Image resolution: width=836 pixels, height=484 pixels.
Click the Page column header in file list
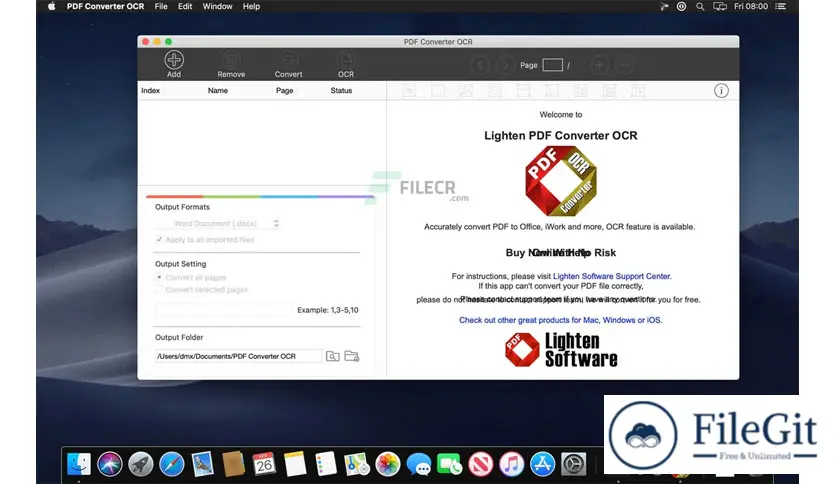(x=284, y=91)
